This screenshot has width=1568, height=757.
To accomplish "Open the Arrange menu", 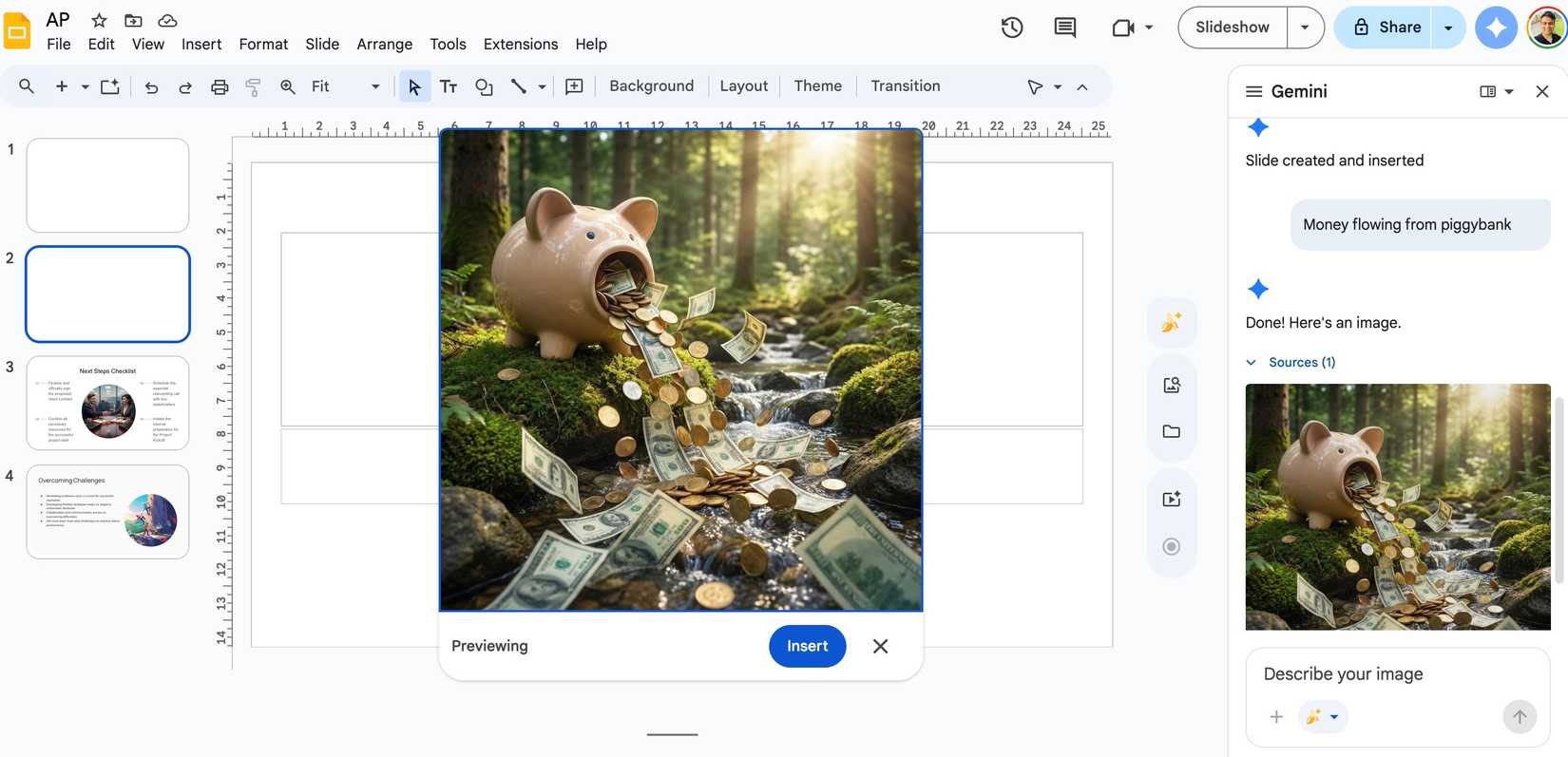I will (x=385, y=44).
